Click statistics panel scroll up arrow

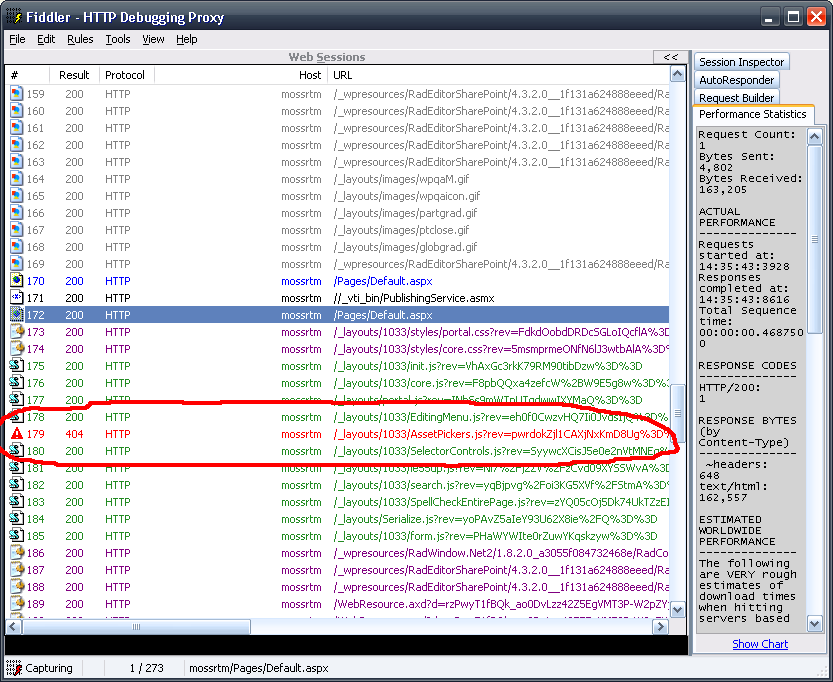click(x=815, y=137)
